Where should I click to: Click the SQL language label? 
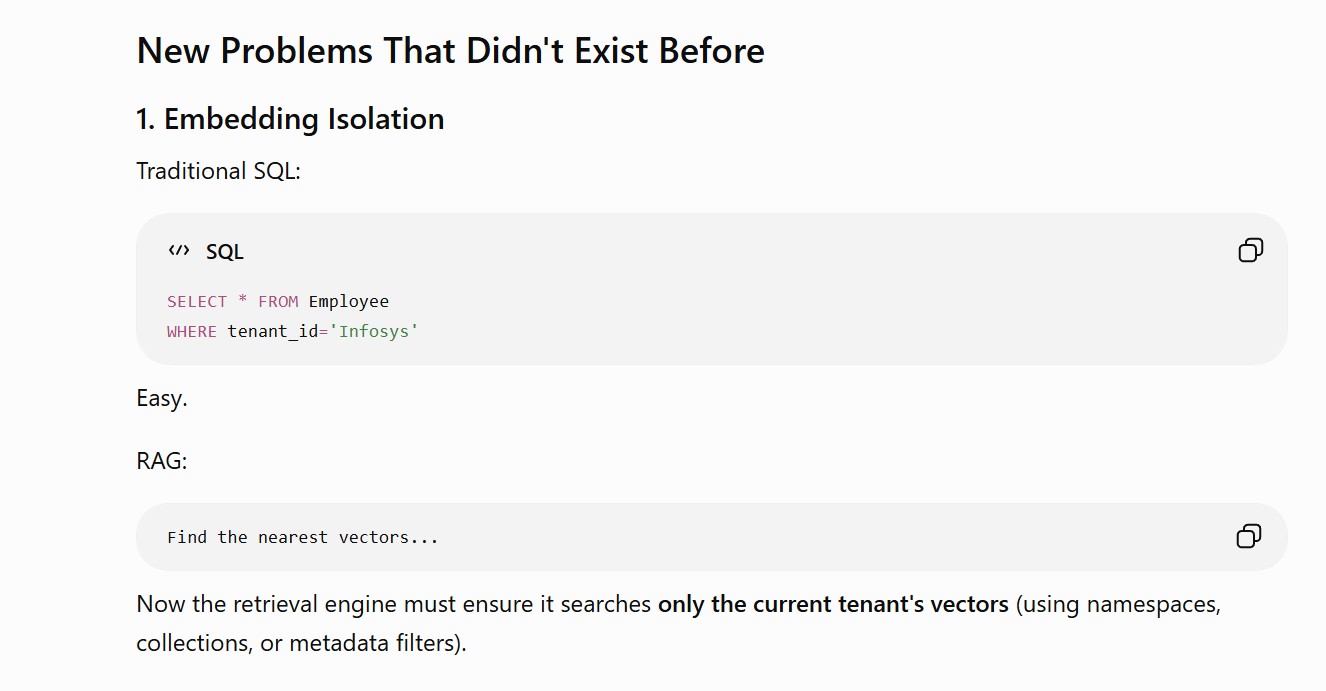coord(225,252)
